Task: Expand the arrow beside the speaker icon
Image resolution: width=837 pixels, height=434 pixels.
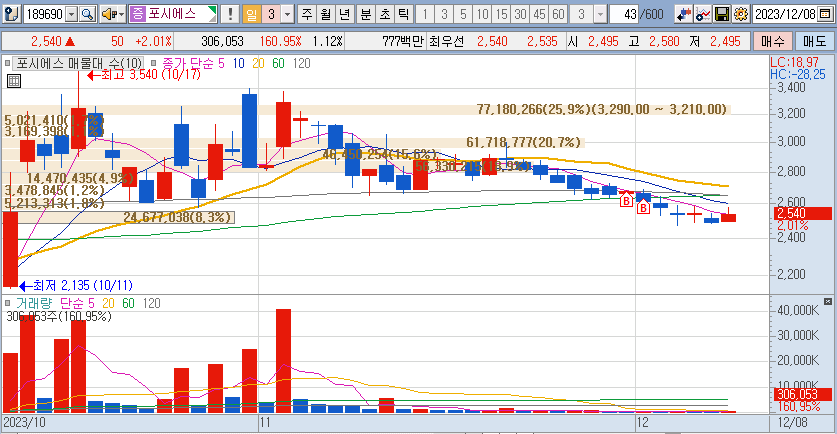Action: 122,14
